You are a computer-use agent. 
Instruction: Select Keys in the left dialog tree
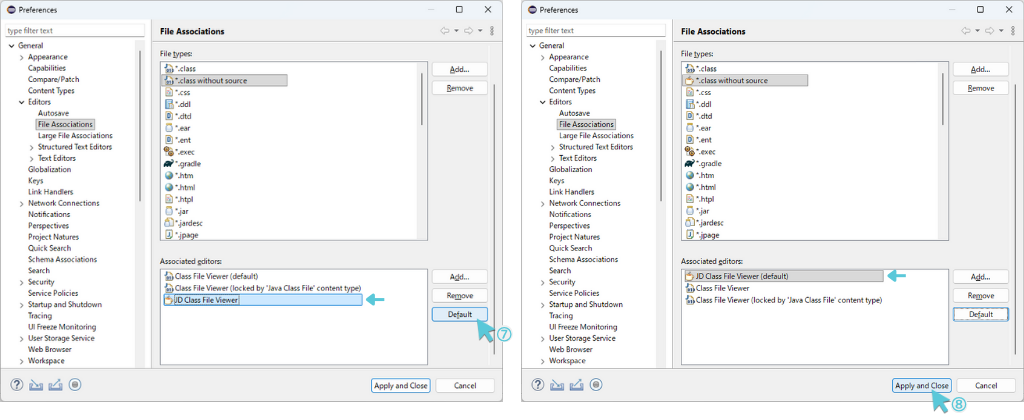coord(36,181)
